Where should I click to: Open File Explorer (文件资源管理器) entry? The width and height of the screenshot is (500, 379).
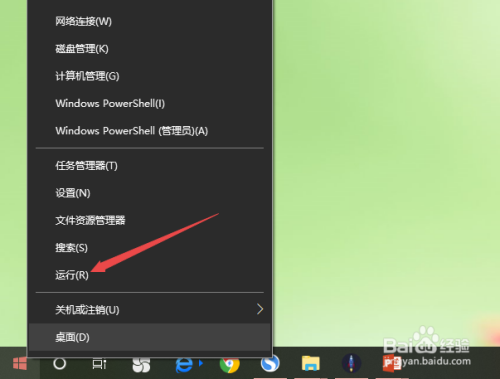[x=150, y=220]
